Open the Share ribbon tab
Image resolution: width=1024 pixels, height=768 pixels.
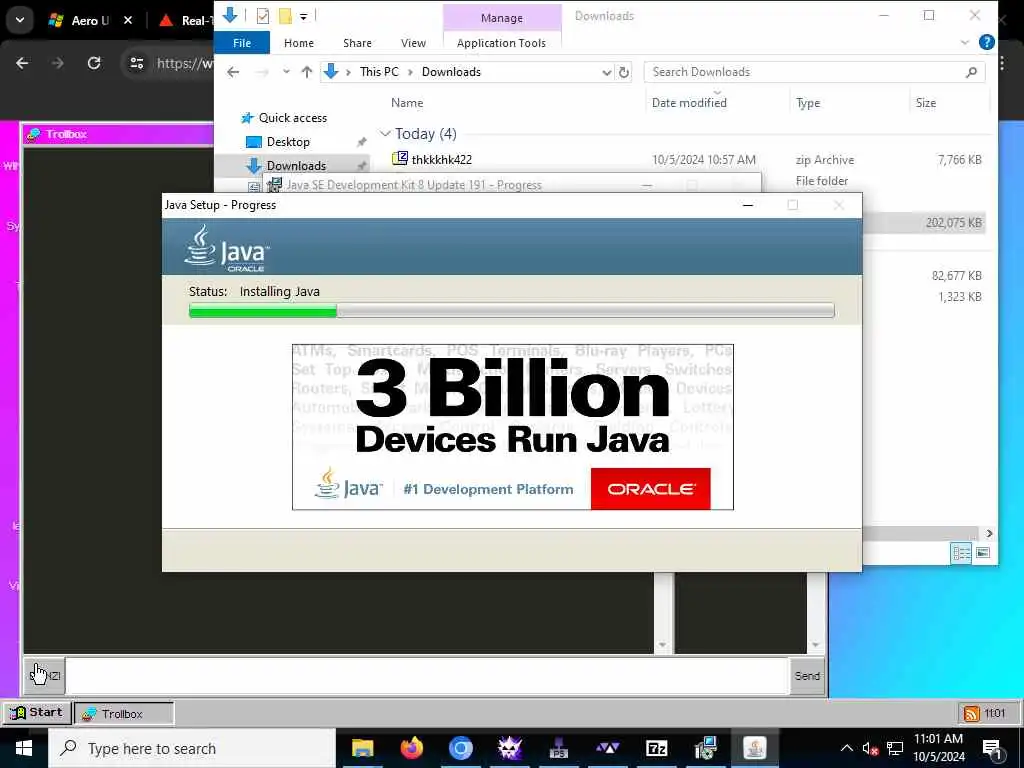click(357, 43)
